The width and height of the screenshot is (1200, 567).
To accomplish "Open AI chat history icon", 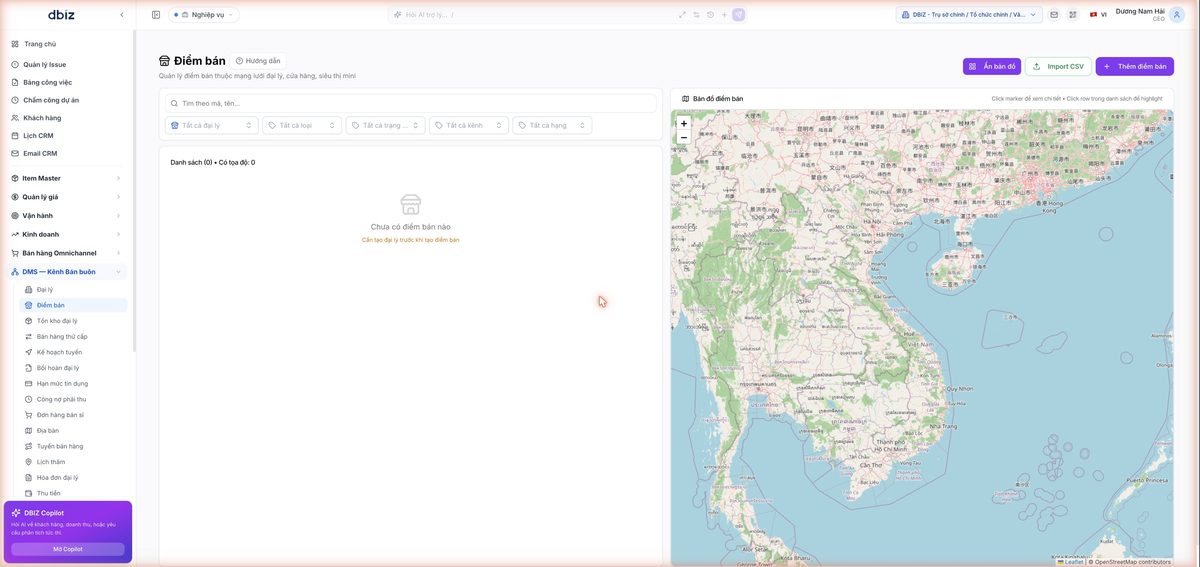I will tap(710, 15).
